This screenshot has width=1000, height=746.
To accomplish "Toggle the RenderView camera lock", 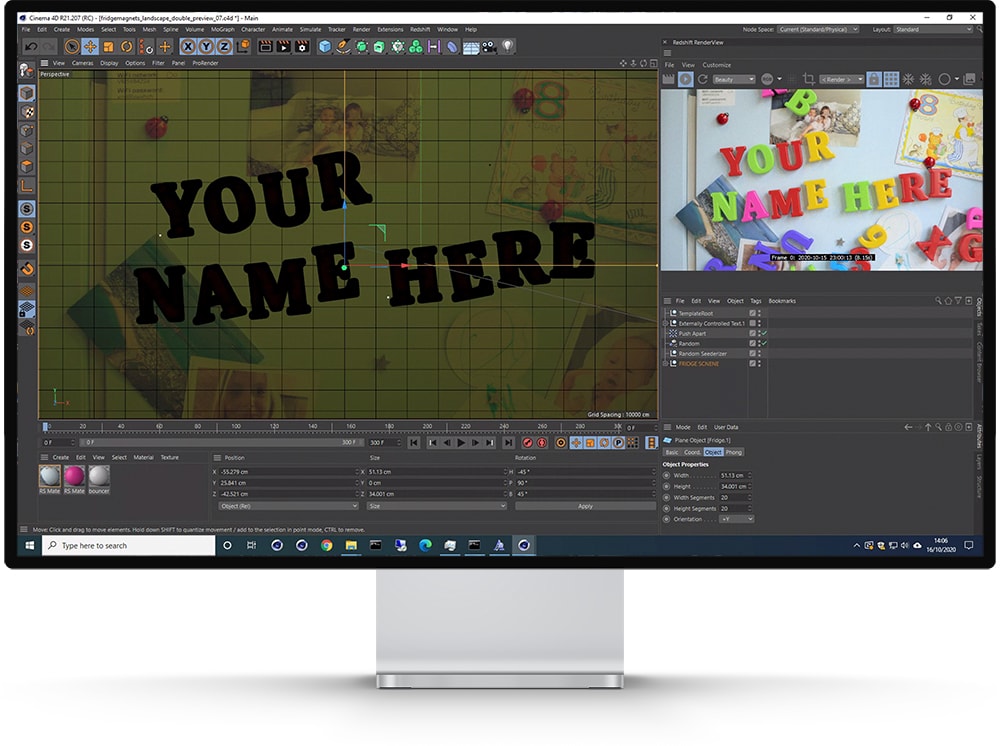I will point(874,79).
